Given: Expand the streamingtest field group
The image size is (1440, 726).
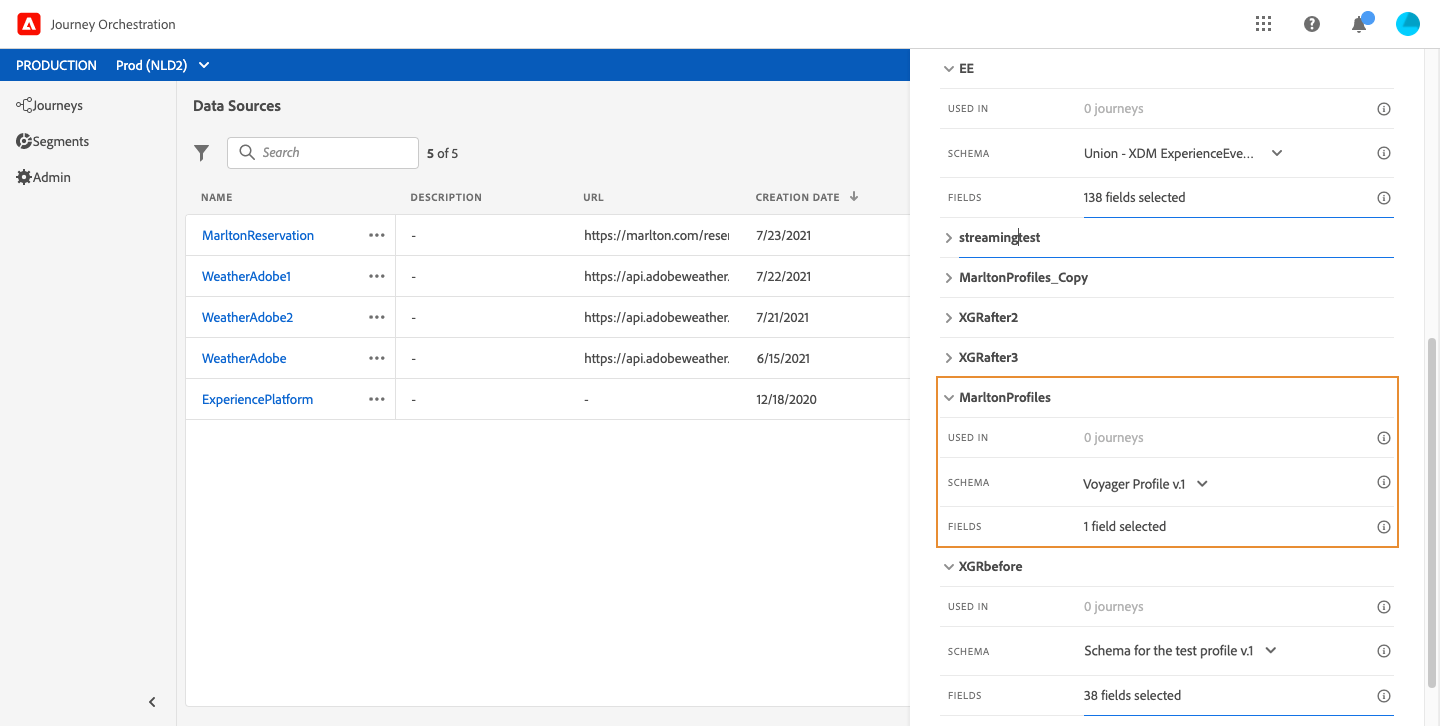Looking at the screenshot, I should coord(949,238).
